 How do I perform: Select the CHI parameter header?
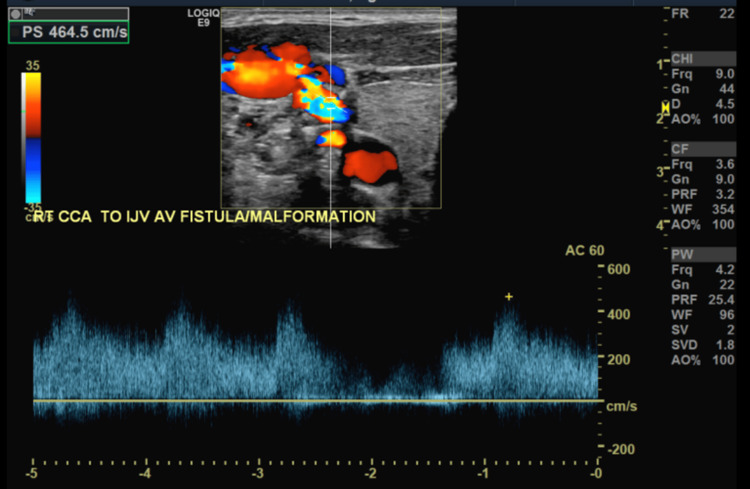[x=703, y=59]
